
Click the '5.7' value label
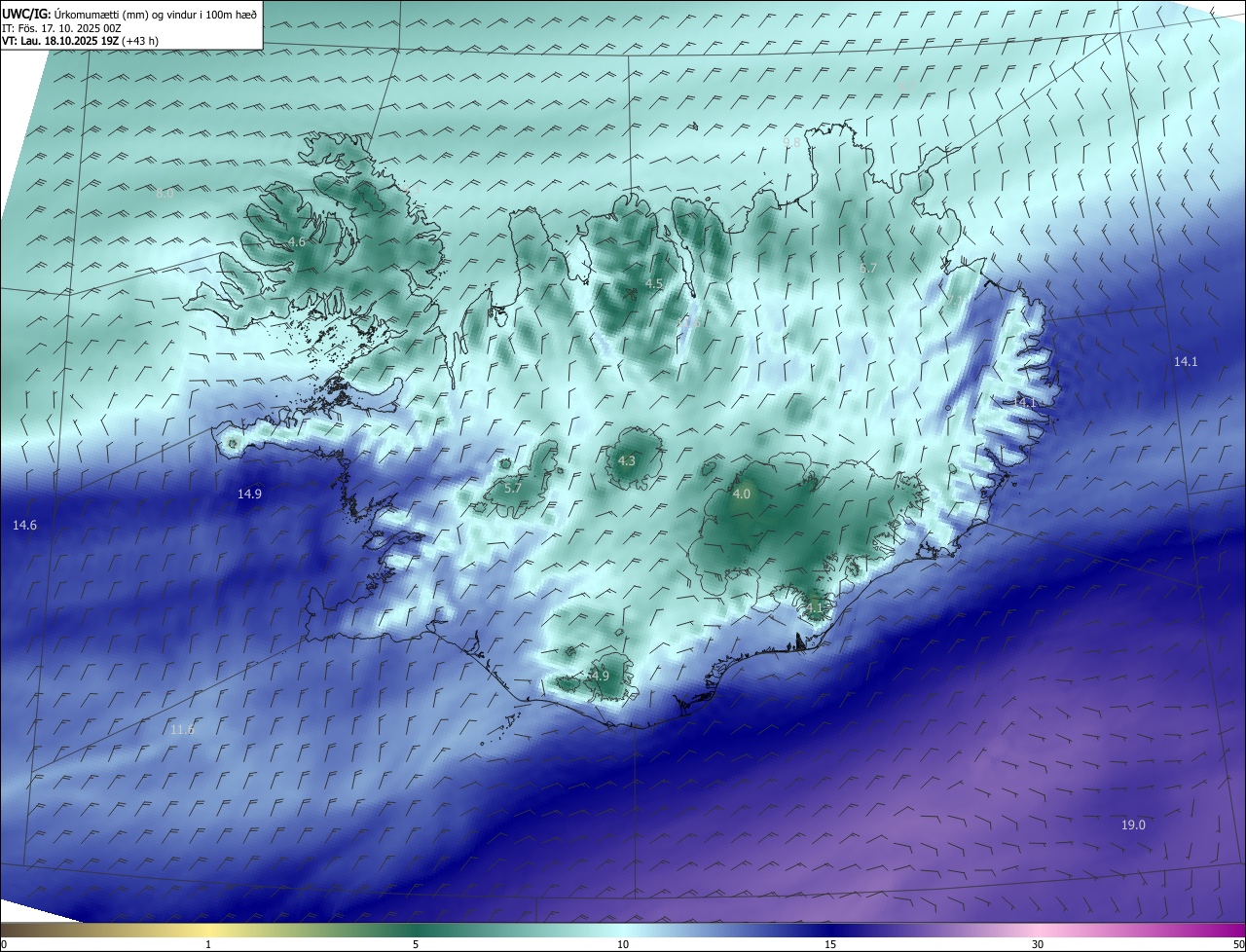coord(514,488)
